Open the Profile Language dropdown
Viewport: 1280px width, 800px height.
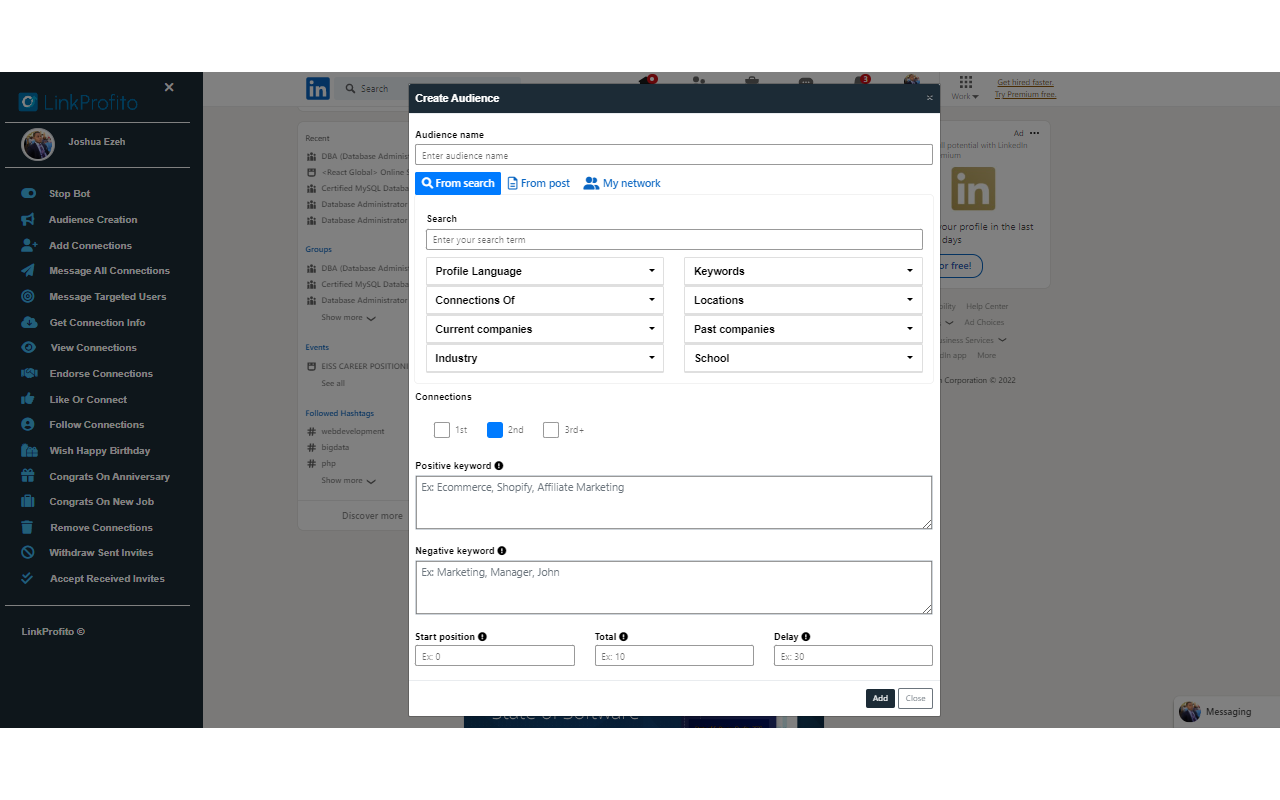tap(545, 271)
